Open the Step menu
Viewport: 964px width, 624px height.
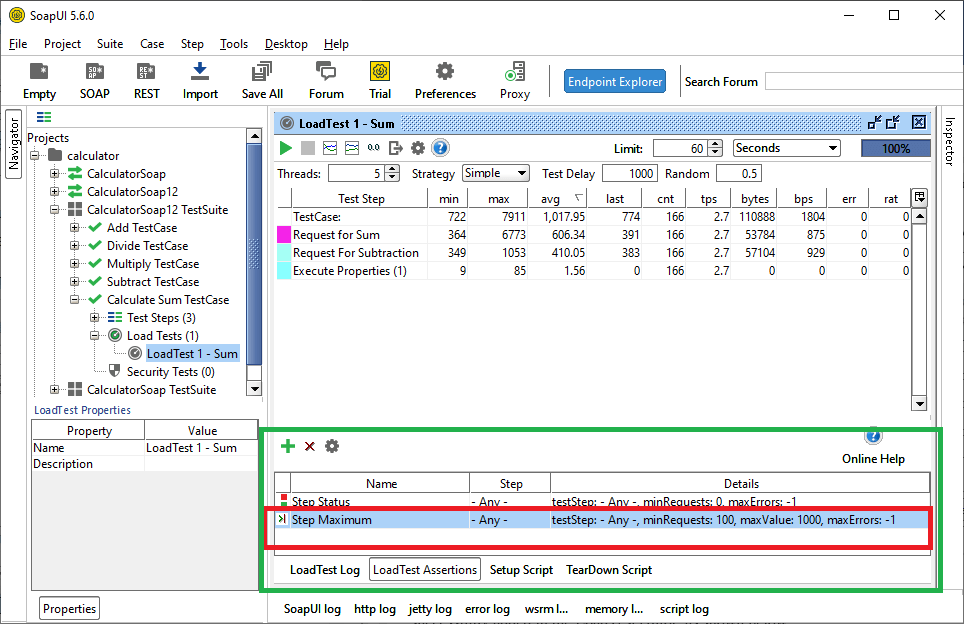(x=192, y=44)
